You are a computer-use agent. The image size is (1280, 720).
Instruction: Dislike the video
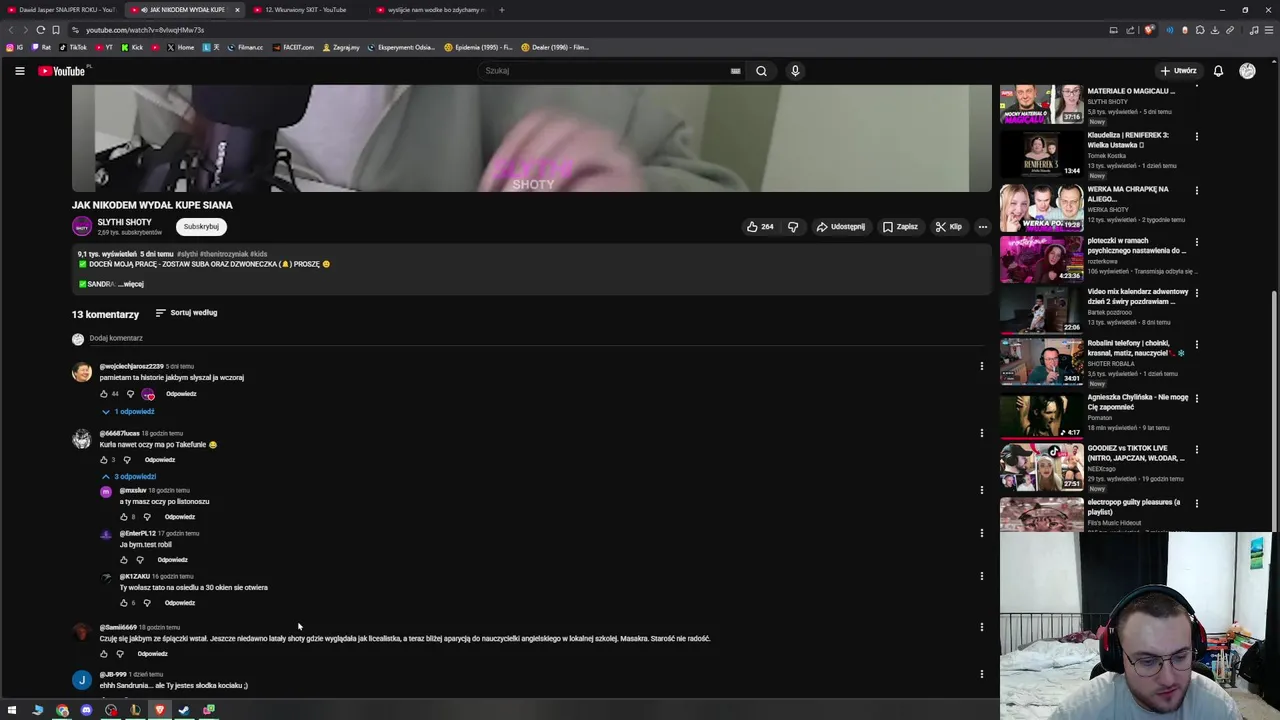click(793, 227)
